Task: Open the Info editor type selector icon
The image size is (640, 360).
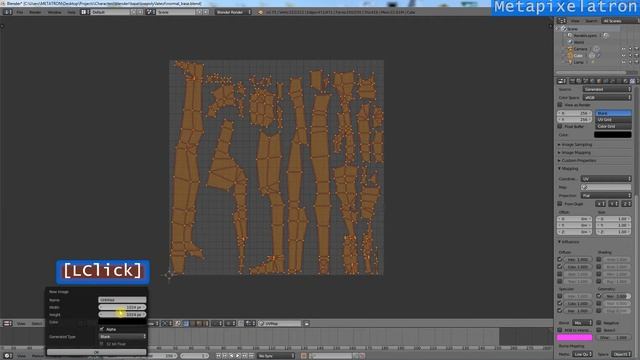Action: pos(7,12)
